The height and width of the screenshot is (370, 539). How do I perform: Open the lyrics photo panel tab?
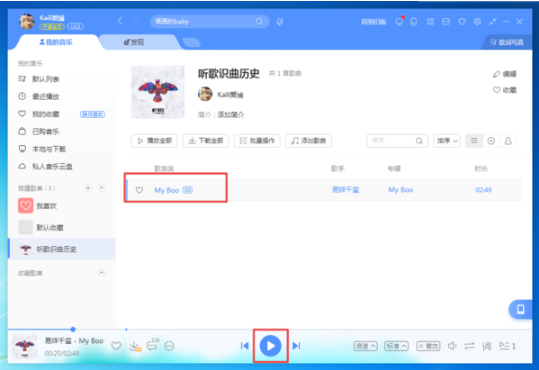[507, 42]
